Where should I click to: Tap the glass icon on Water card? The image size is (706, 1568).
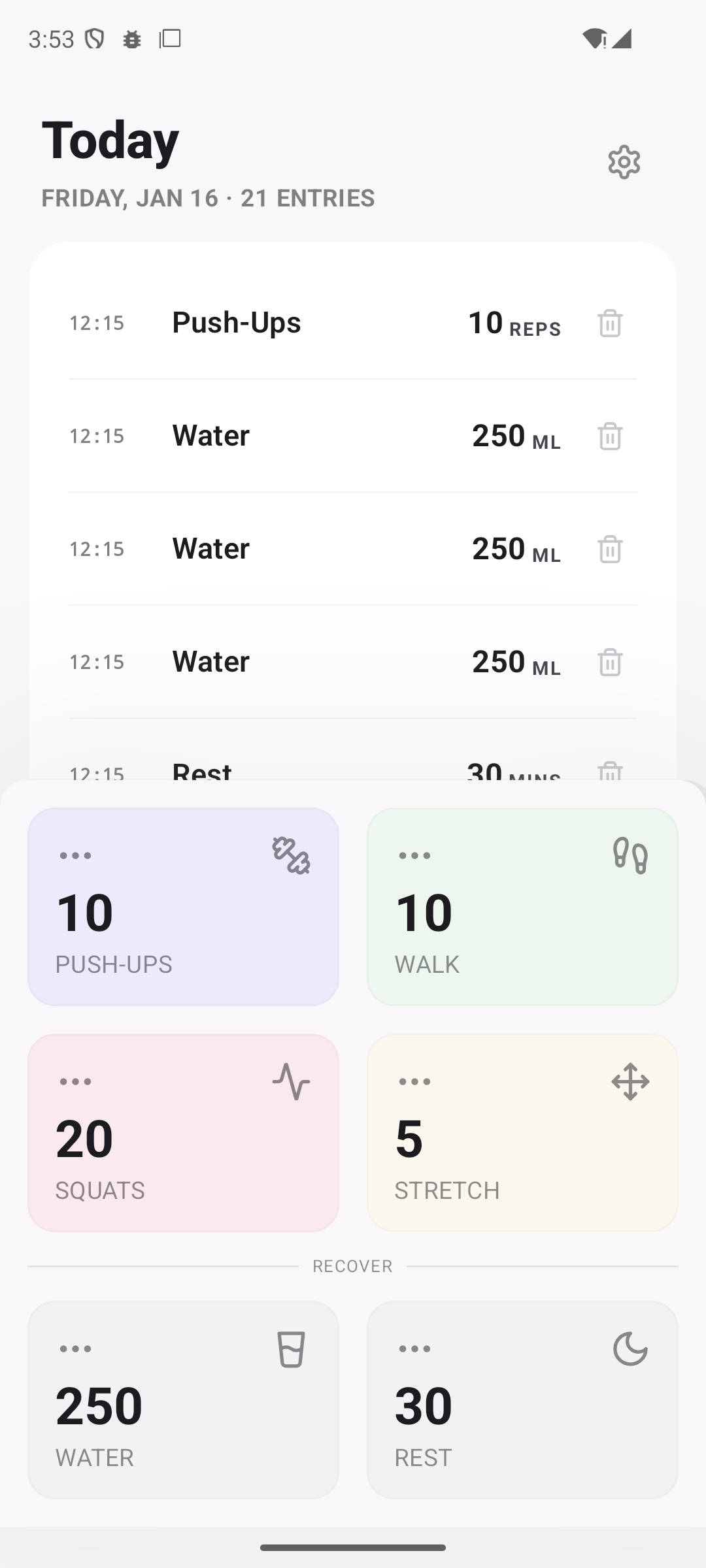click(x=291, y=1348)
